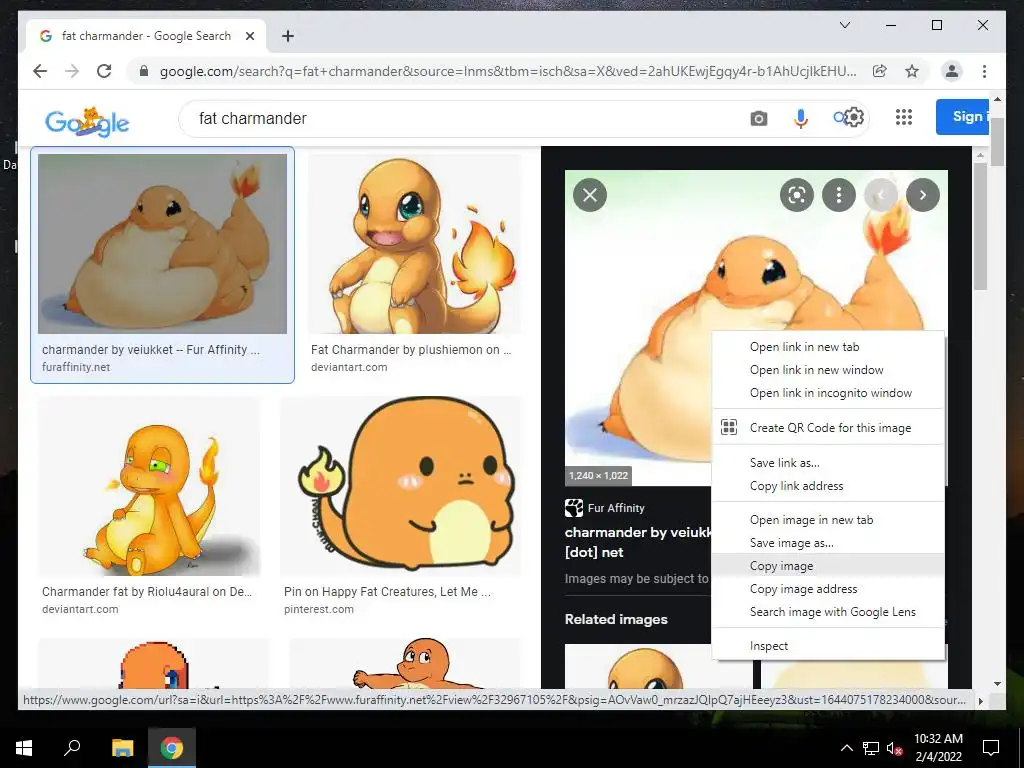1024x768 pixels.
Task: Click the Sign in button
Action: click(962, 117)
